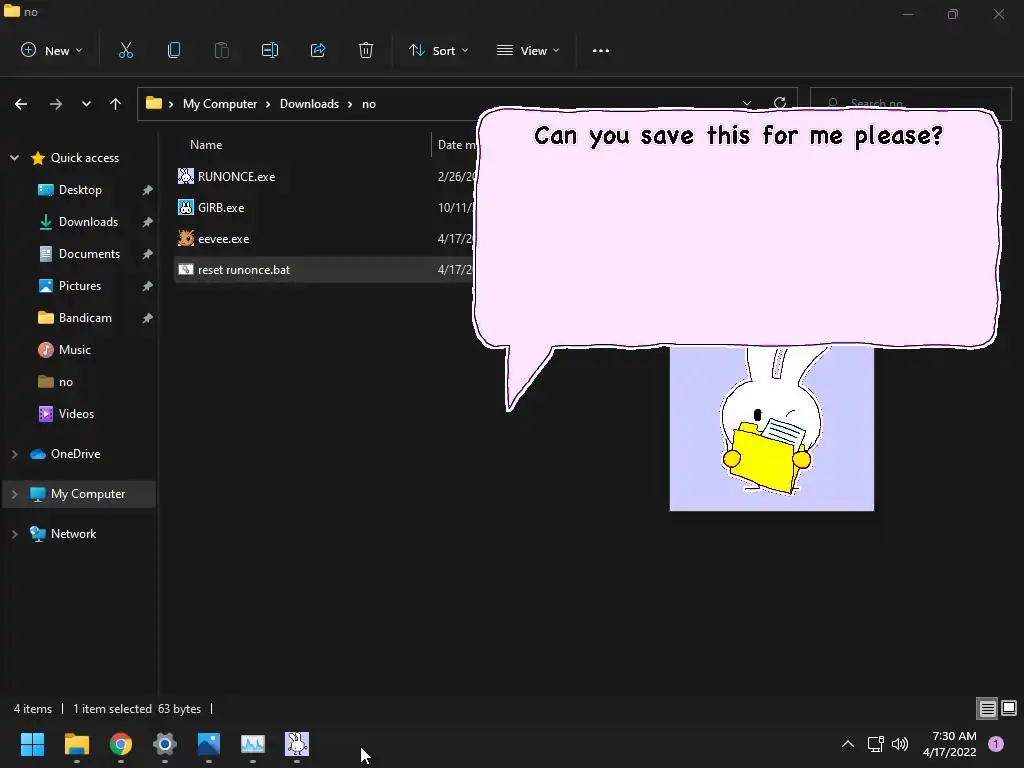Click the Paste clipboard icon
This screenshot has width=1024, height=768.
point(222,50)
